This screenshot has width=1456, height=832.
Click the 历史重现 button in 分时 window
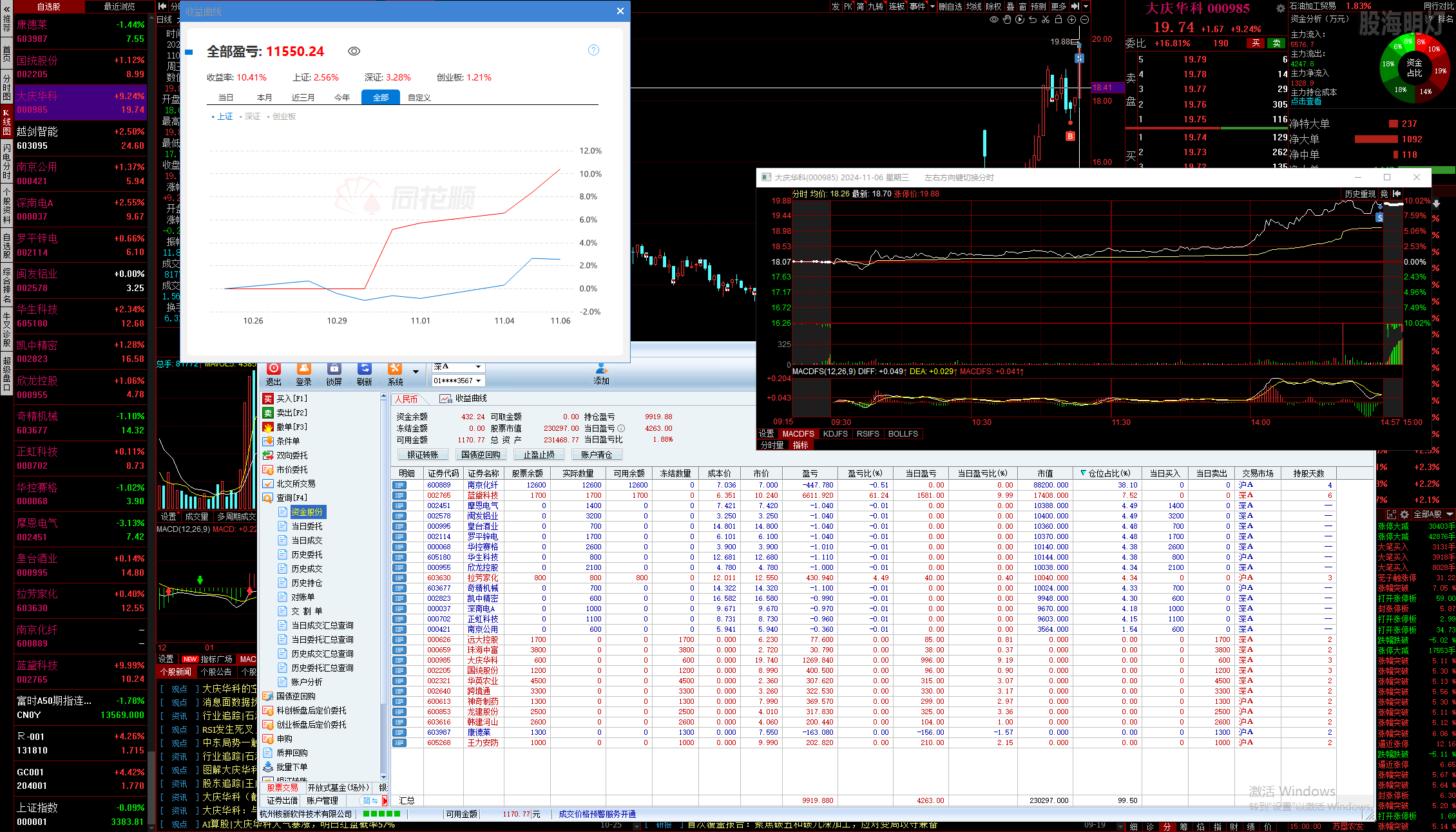(1360, 194)
